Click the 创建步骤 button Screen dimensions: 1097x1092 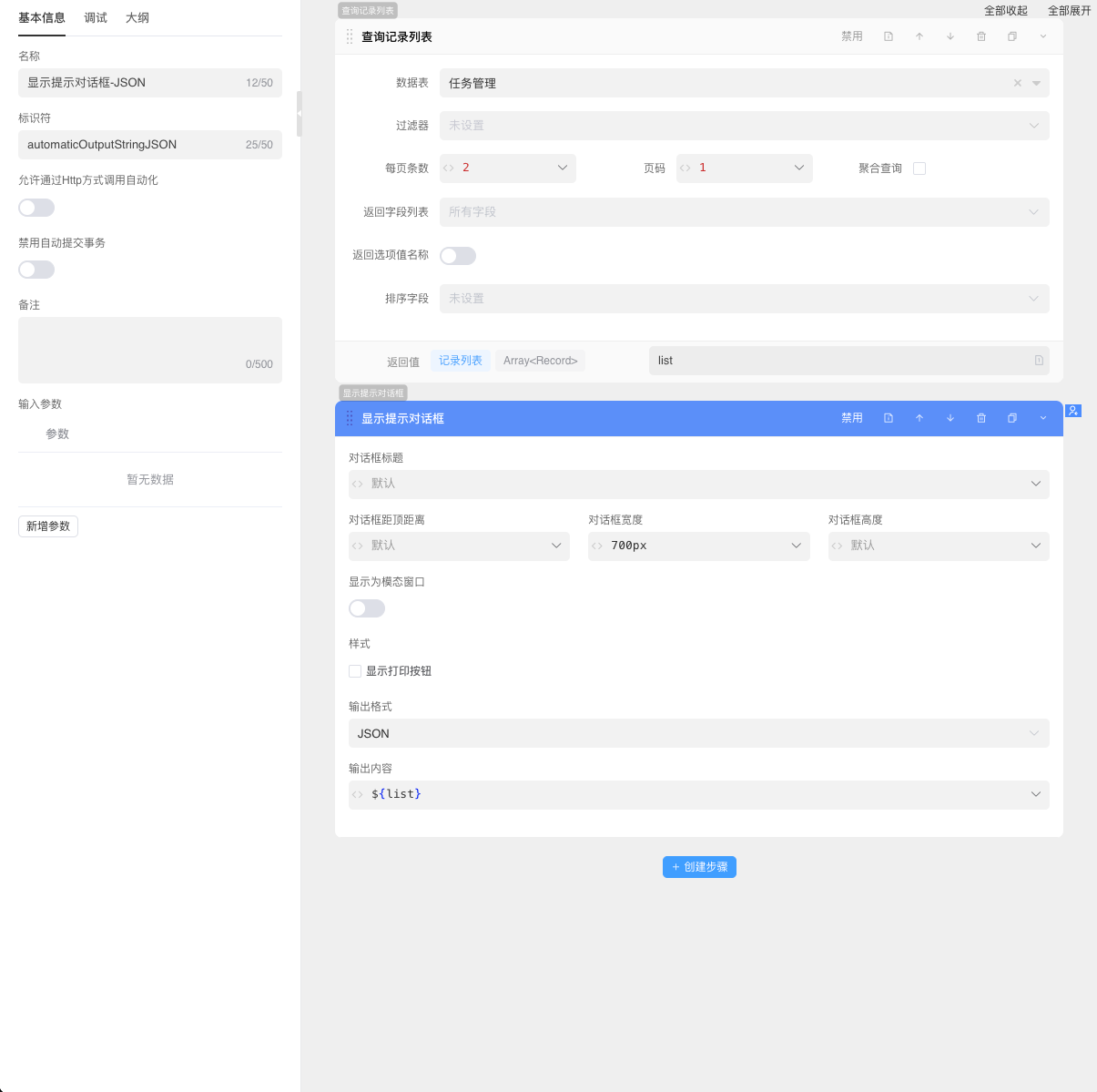(699, 867)
